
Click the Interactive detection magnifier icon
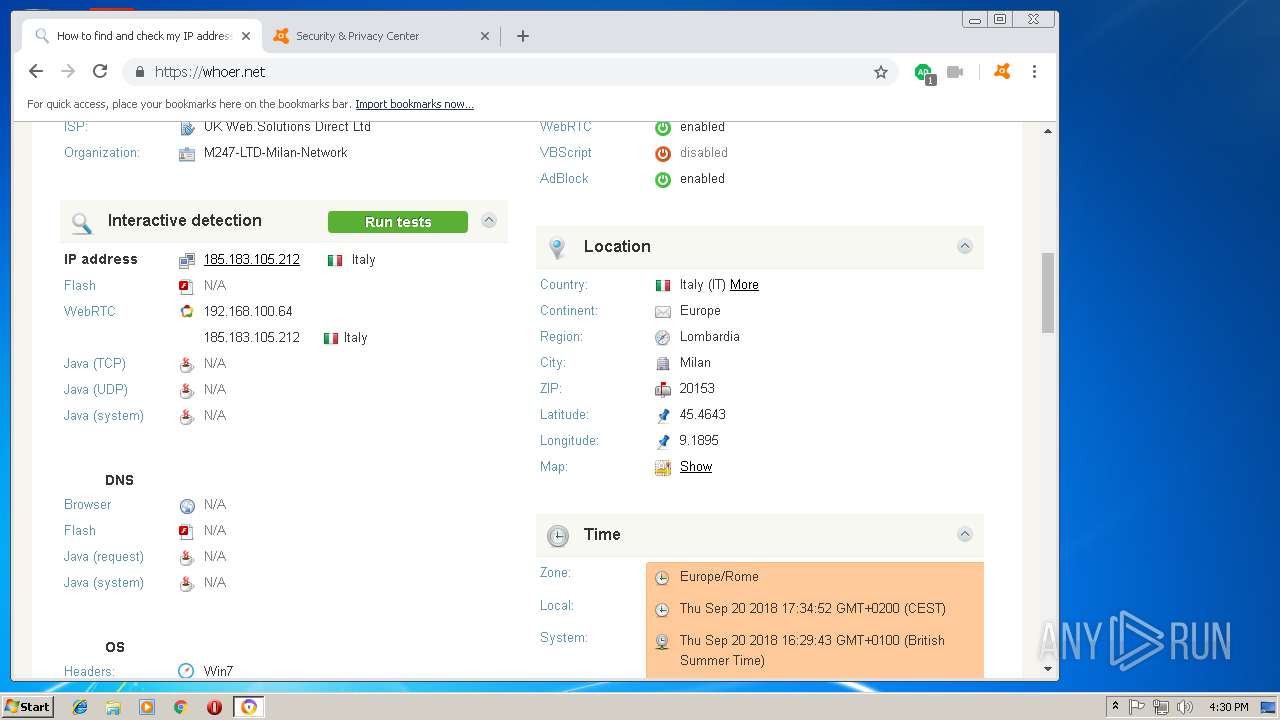pyautogui.click(x=82, y=222)
